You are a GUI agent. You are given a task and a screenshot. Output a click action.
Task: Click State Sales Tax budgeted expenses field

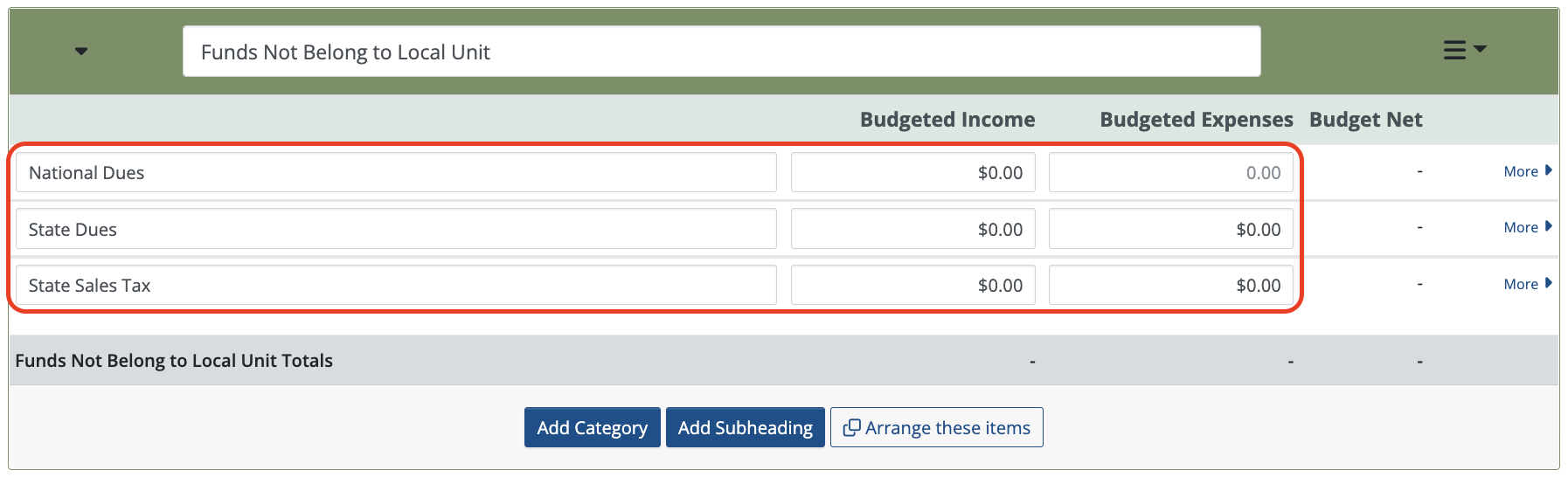tap(1170, 285)
